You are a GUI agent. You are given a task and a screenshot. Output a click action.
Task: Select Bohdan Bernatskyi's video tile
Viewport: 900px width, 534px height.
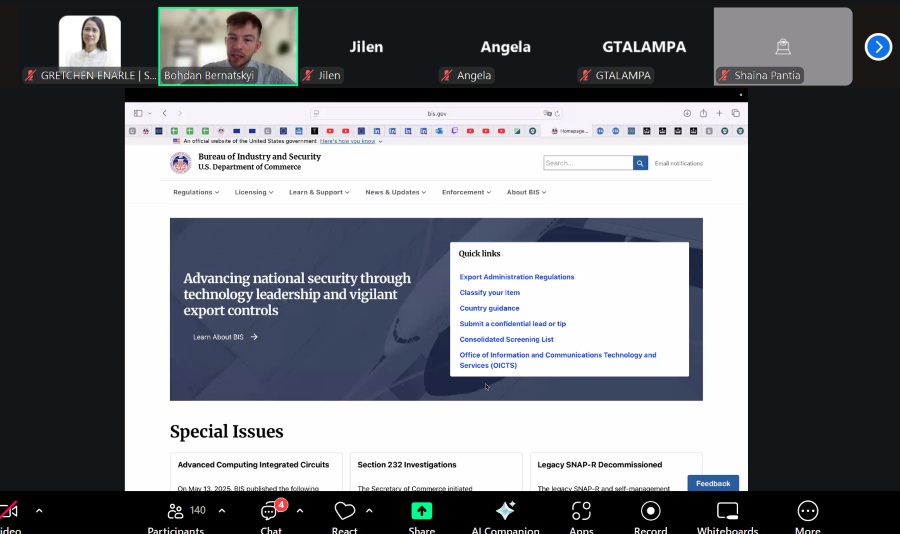228,47
